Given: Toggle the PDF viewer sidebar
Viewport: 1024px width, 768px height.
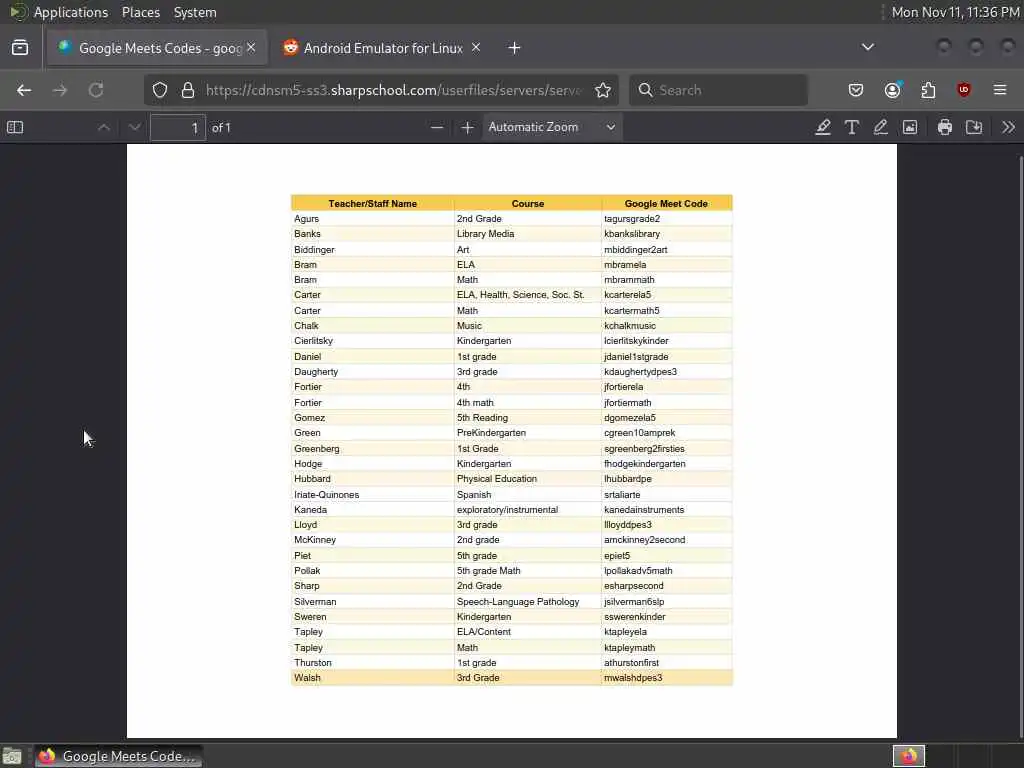Looking at the screenshot, I should click(15, 127).
